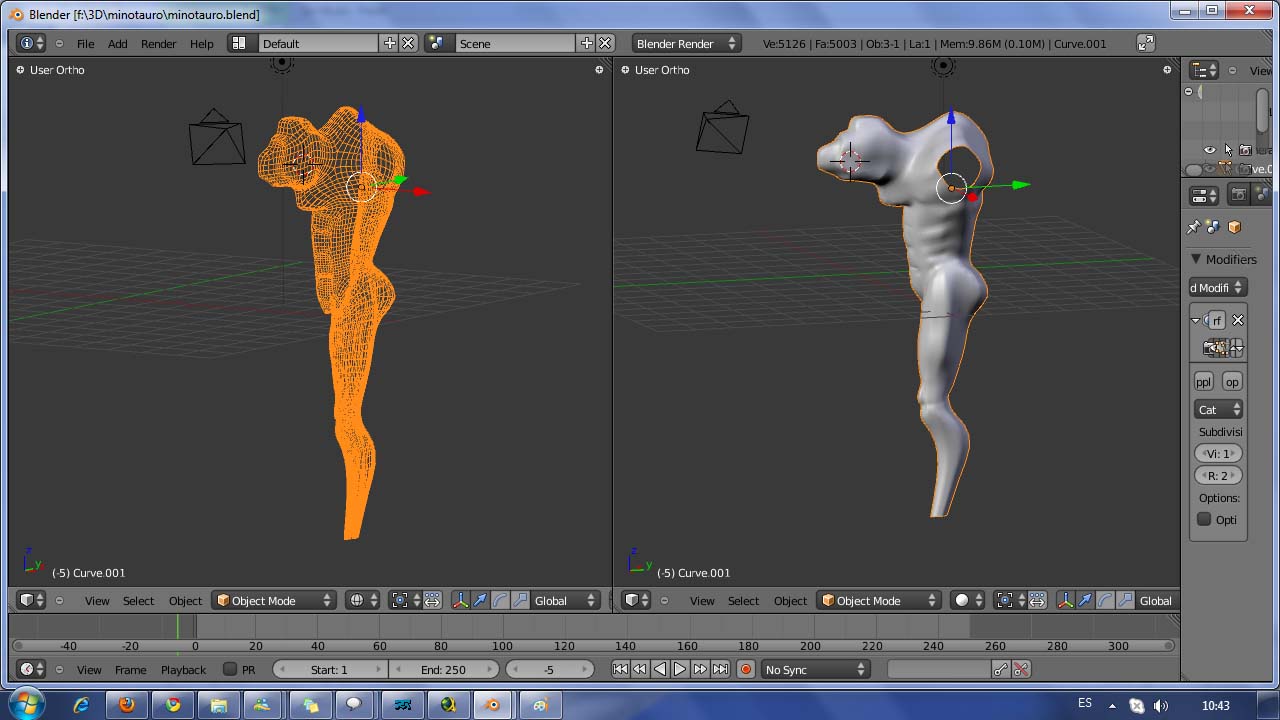Screen dimensions: 1280x720
Task: Open the Playback menu in timeline
Action: click(183, 670)
